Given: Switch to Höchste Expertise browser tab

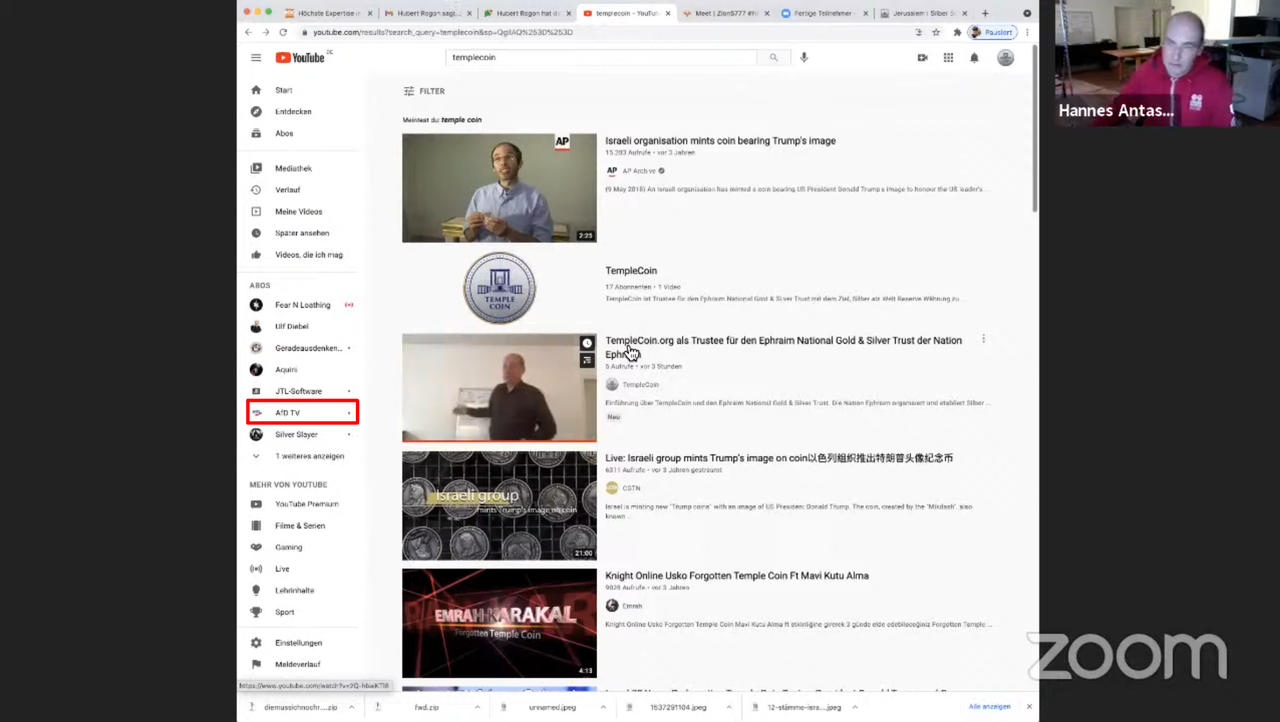Looking at the screenshot, I should tap(326, 14).
